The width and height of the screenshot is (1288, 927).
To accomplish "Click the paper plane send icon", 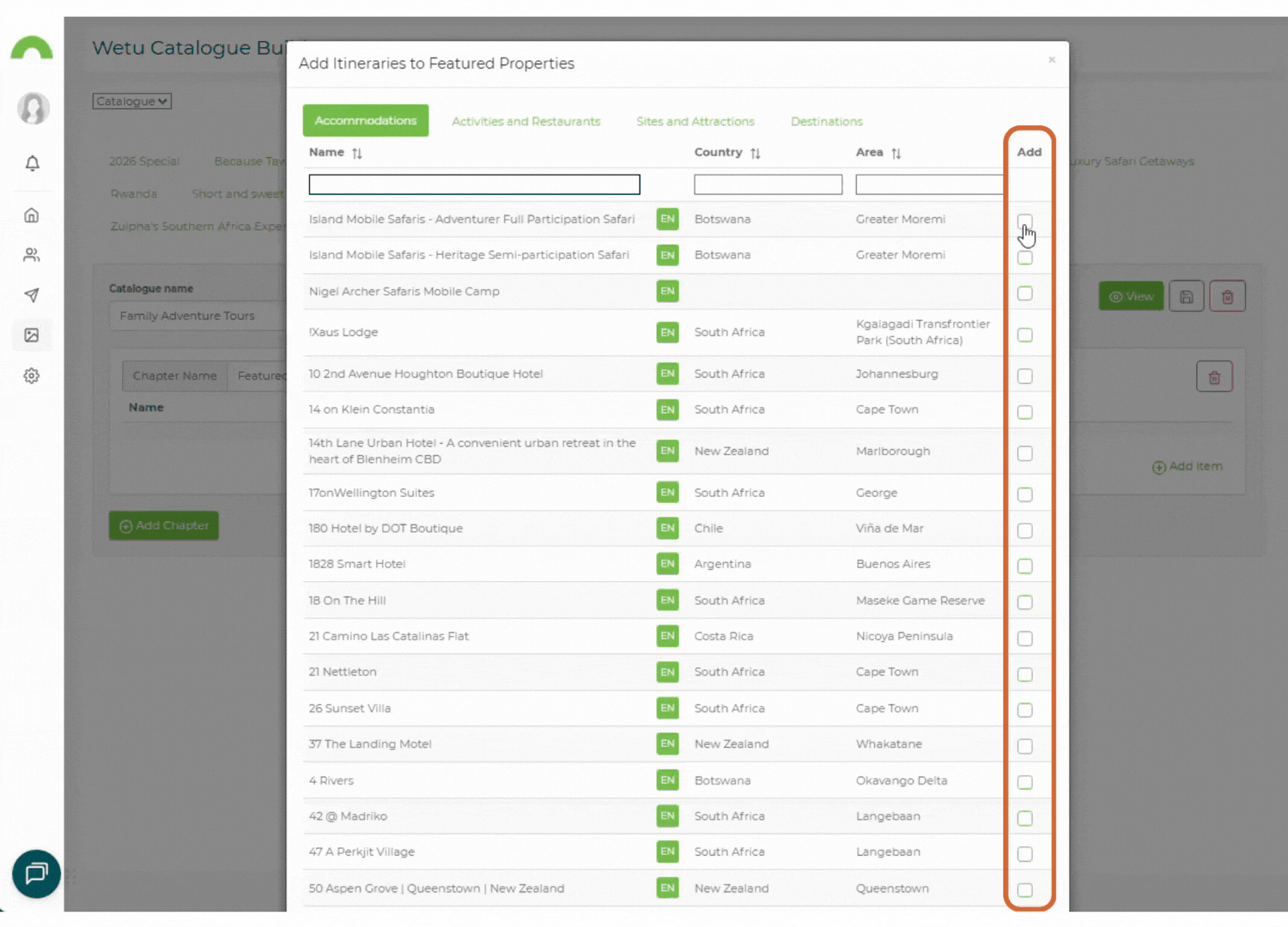I will click(32, 294).
